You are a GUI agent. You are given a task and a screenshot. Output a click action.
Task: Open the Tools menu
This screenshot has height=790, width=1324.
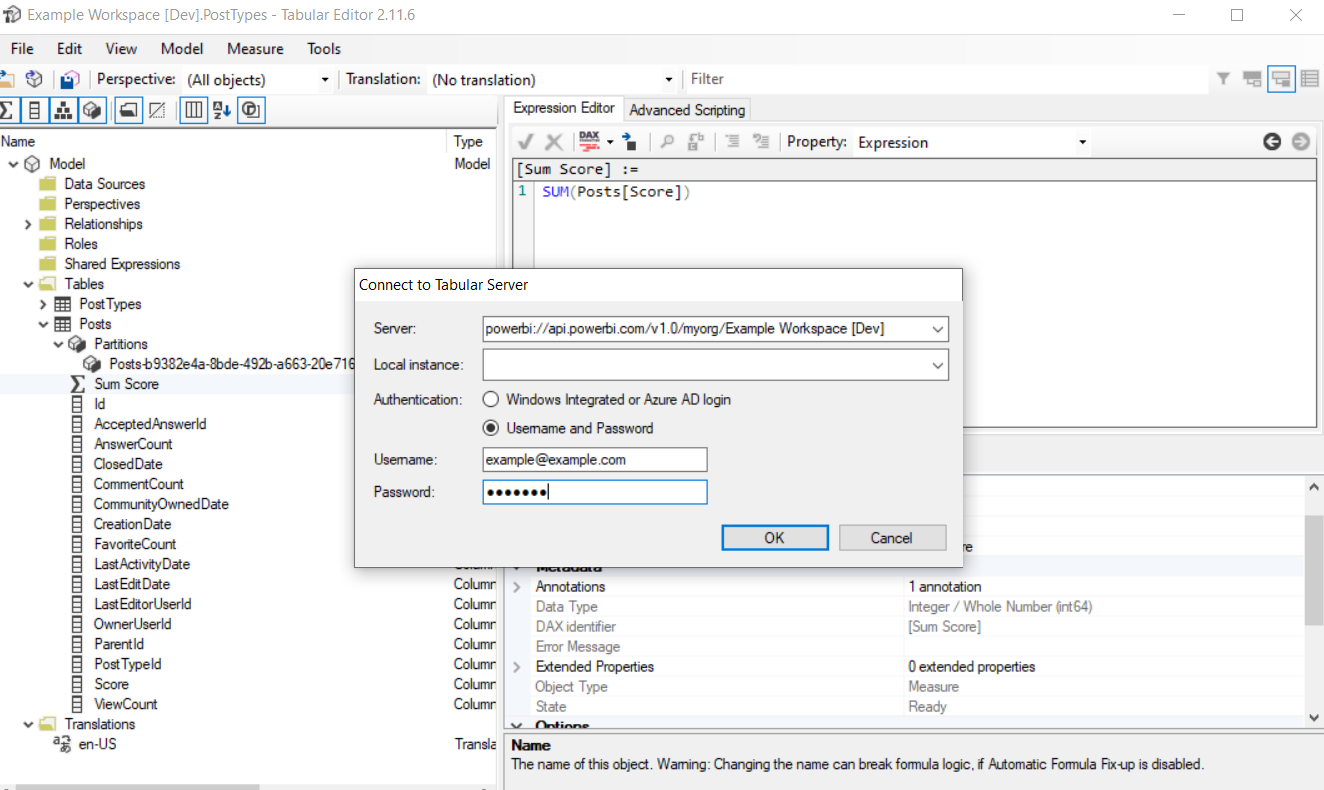tap(324, 48)
